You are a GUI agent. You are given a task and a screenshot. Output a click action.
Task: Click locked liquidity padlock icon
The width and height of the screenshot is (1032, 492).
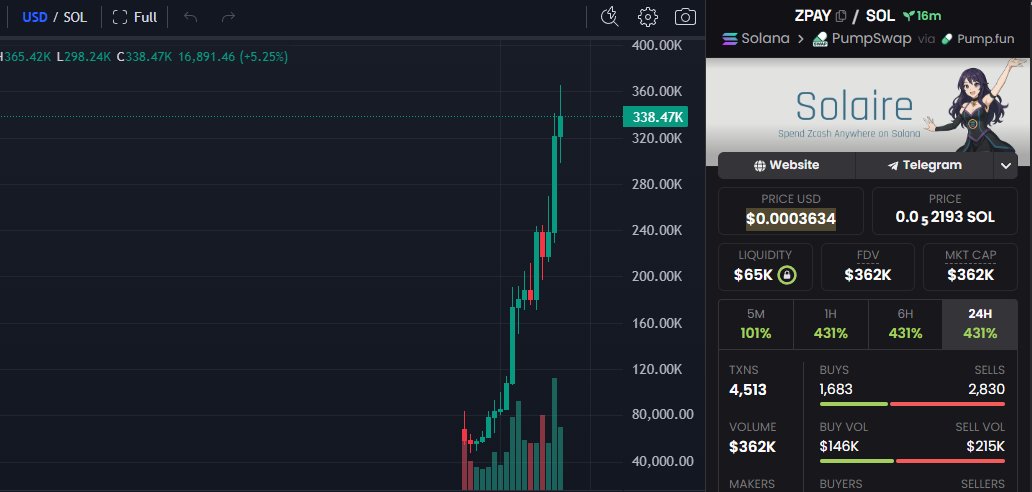(787, 275)
